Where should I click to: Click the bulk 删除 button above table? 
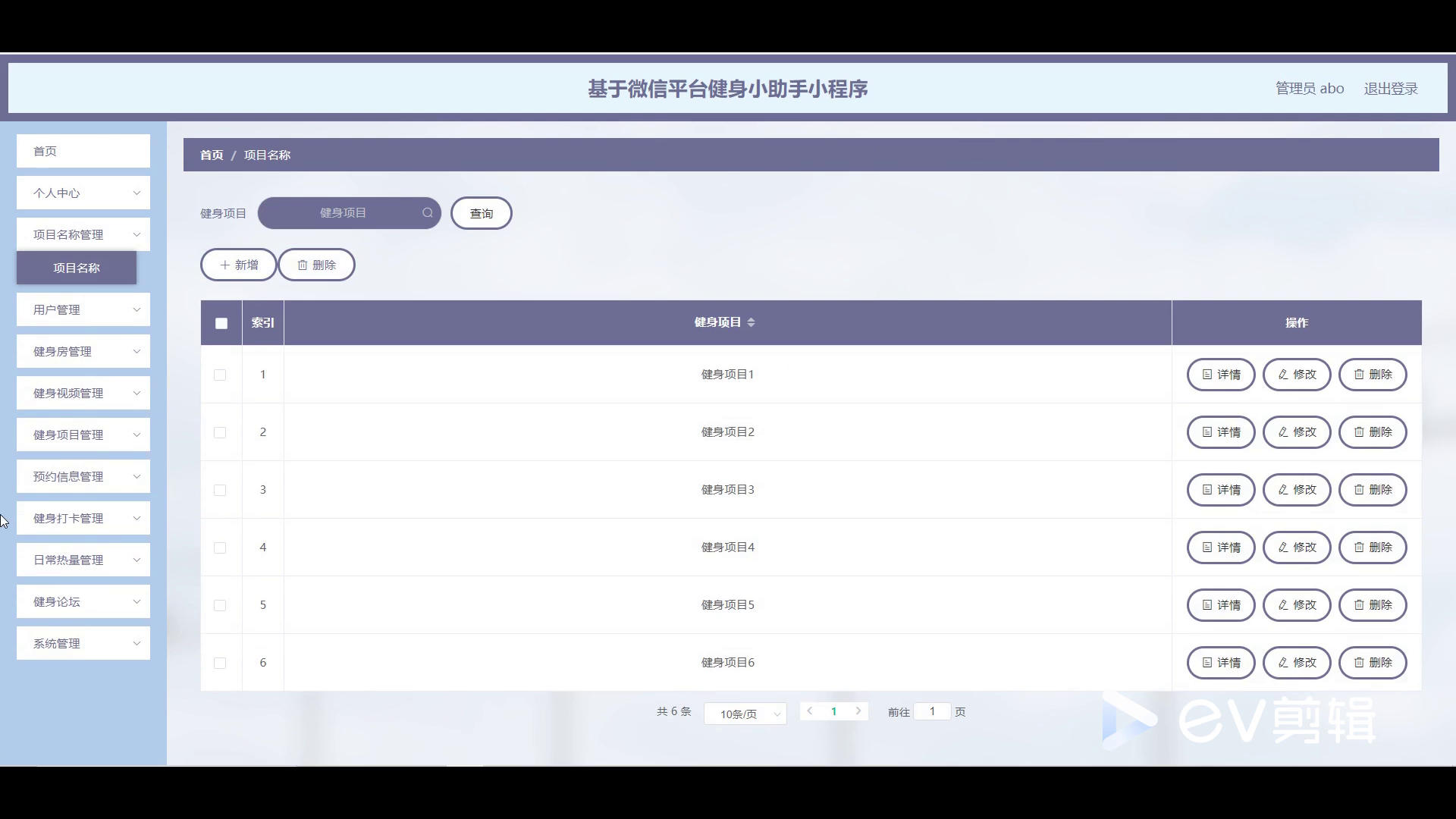(316, 265)
